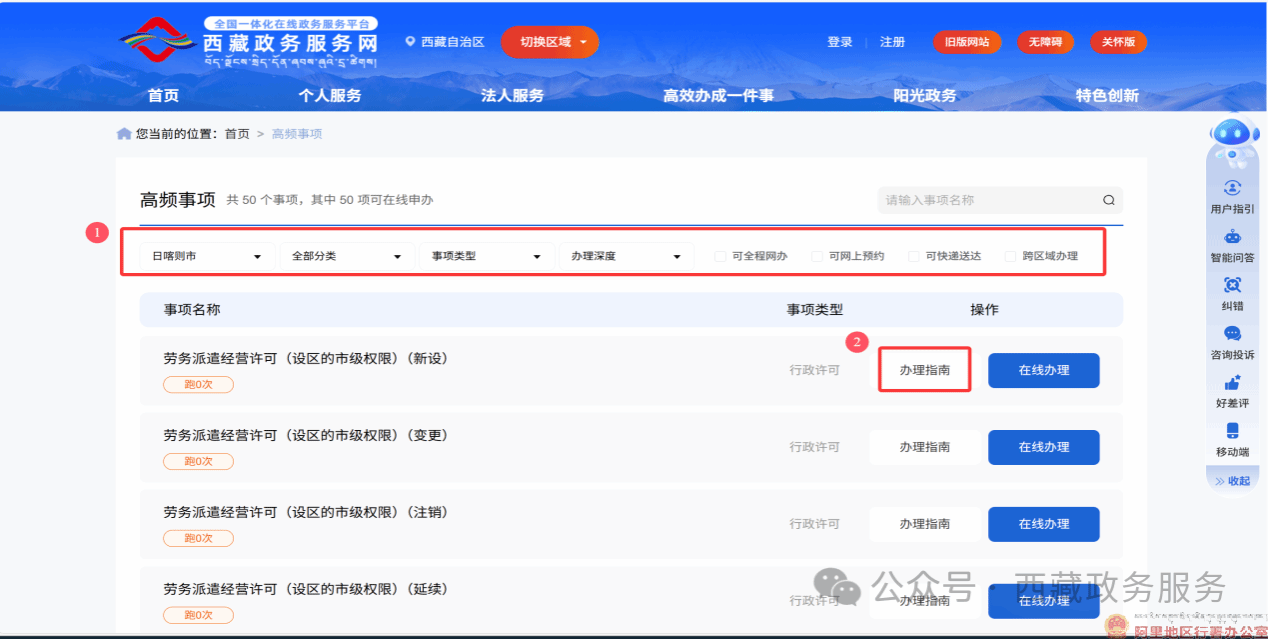Open the 智能问答 robot icon
This screenshot has height=639, width=1268.
tap(1232, 237)
